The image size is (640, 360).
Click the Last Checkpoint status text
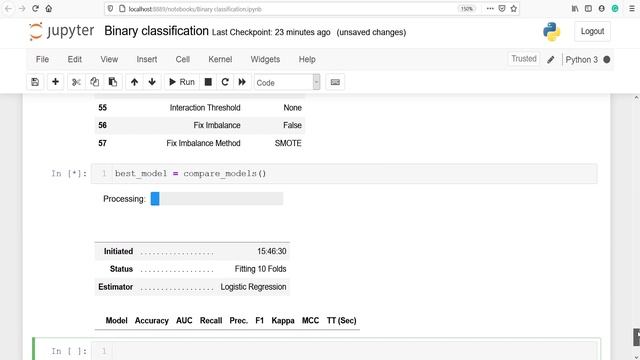(271, 32)
